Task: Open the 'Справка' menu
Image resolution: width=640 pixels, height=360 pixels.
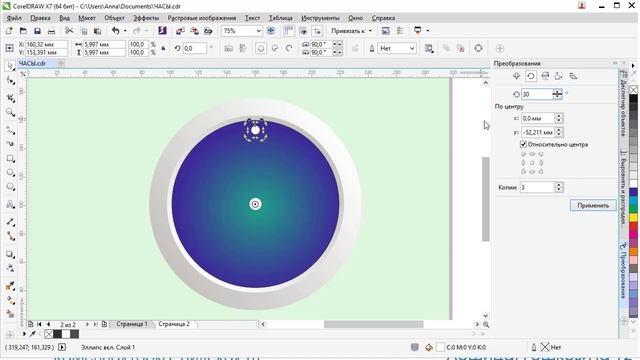Action: [383, 18]
